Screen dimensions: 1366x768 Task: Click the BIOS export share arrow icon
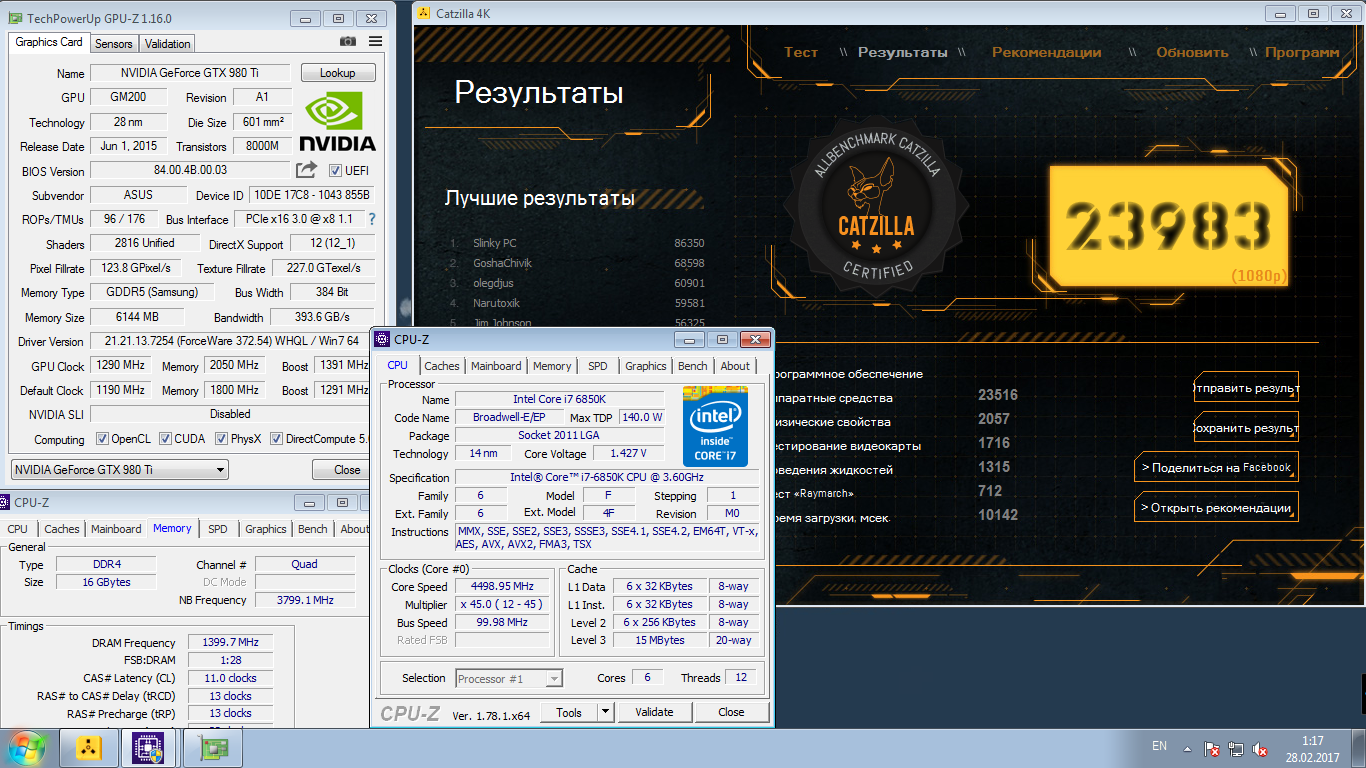point(306,170)
